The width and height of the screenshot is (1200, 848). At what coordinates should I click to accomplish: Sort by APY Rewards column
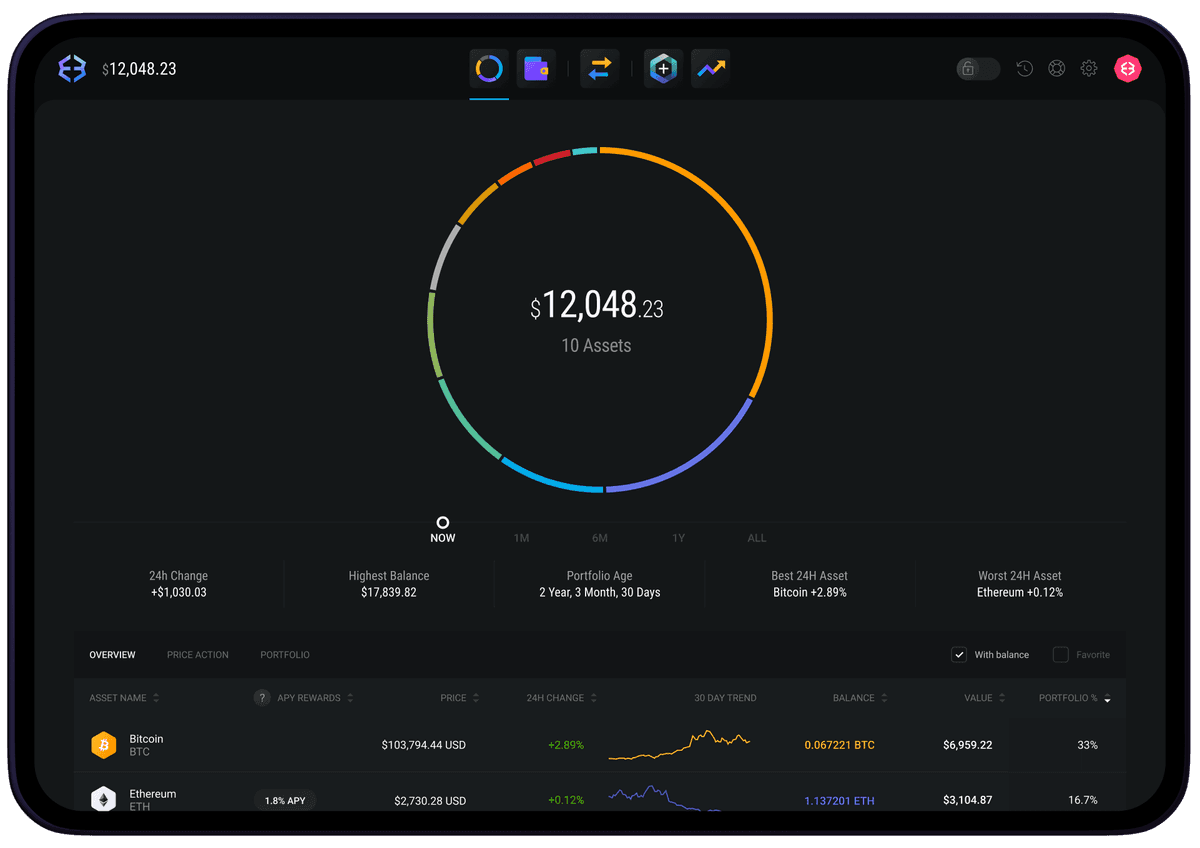tap(315, 698)
